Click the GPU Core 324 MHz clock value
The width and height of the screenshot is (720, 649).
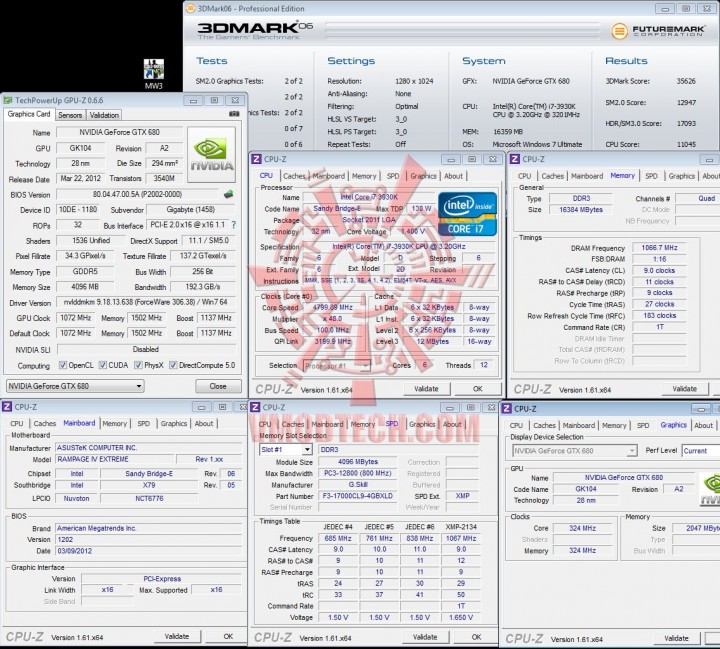tap(582, 528)
